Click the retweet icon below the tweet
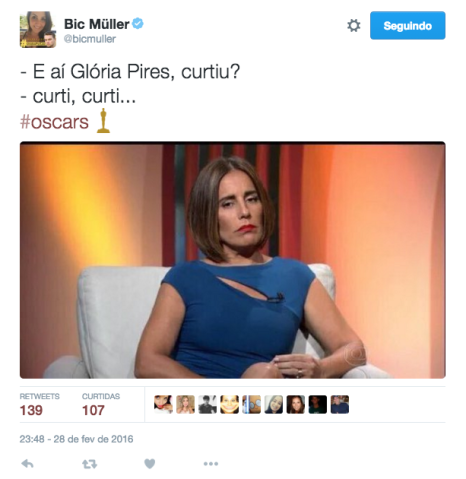This screenshot has height=479, width=466. (x=90, y=464)
